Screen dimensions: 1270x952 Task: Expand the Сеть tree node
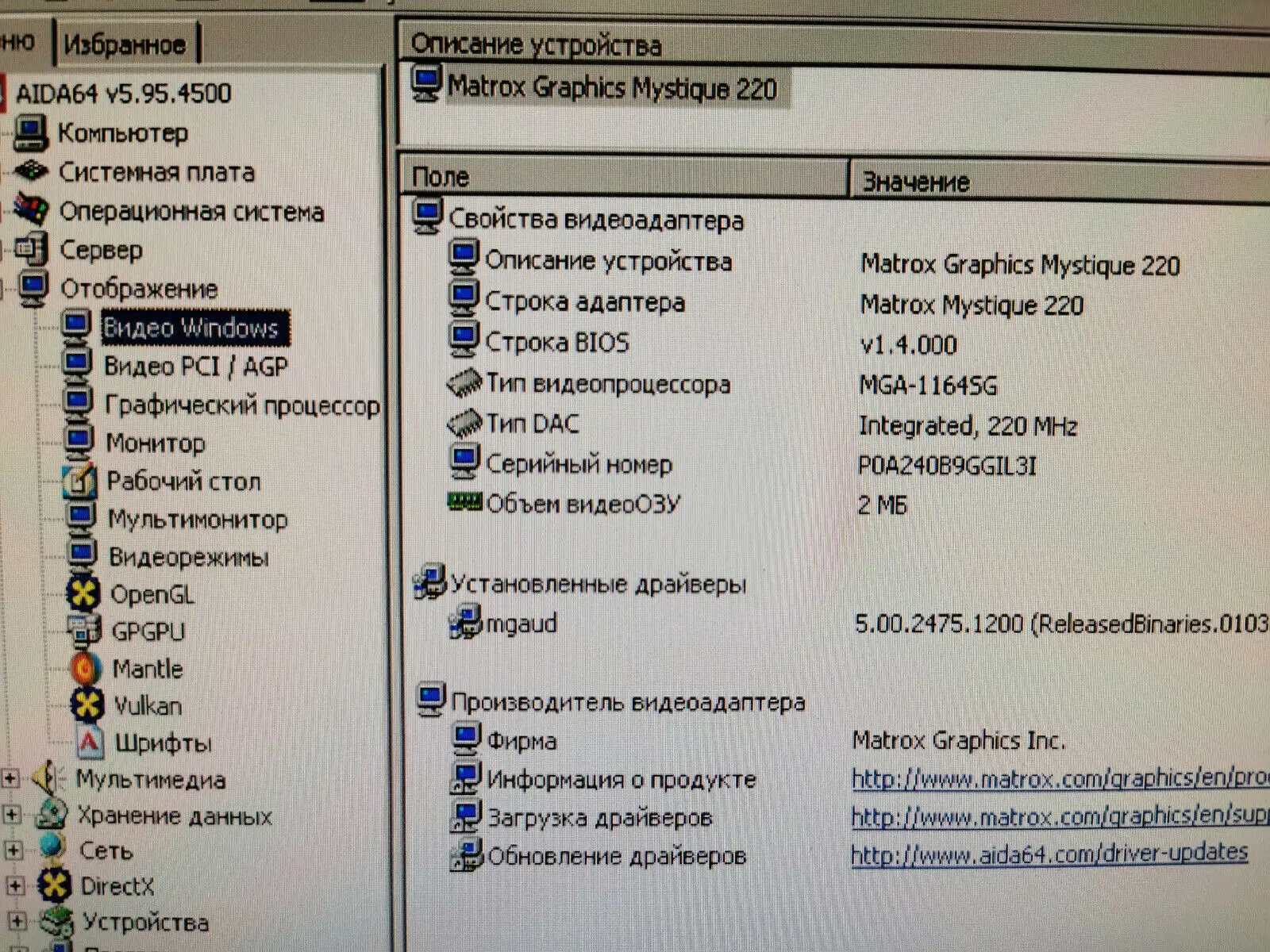13,850
